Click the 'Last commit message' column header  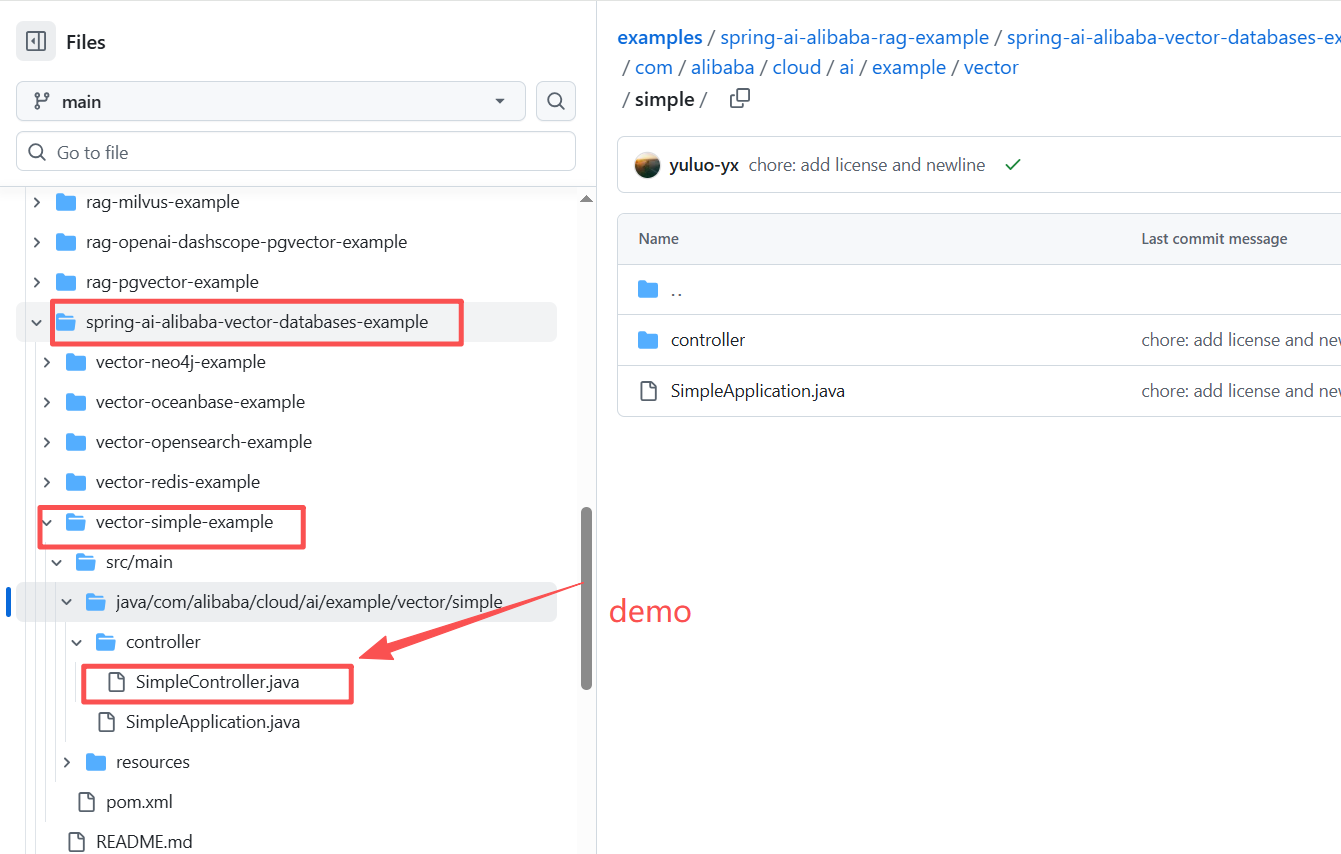(1214, 239)
